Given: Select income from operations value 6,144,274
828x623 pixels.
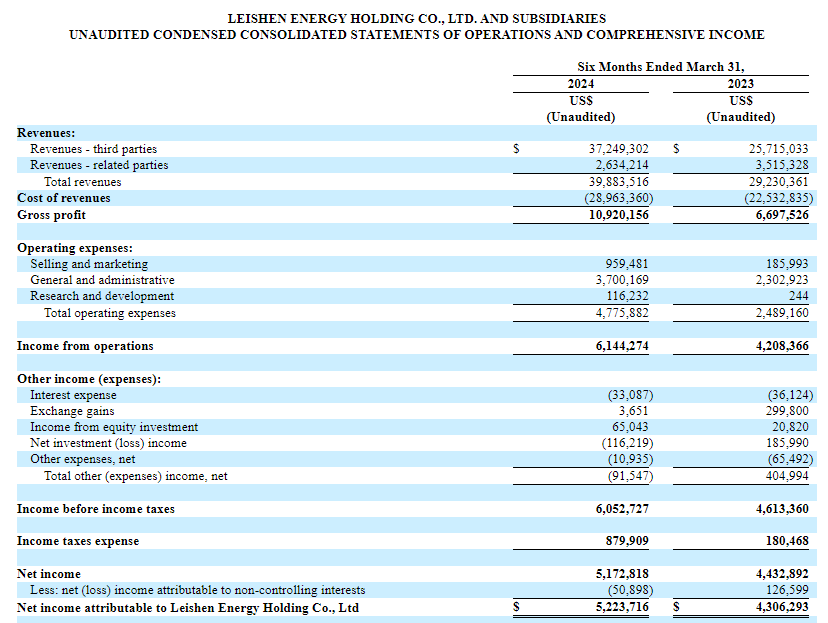Looking at the screenshot, I should (x=622, y=346).
